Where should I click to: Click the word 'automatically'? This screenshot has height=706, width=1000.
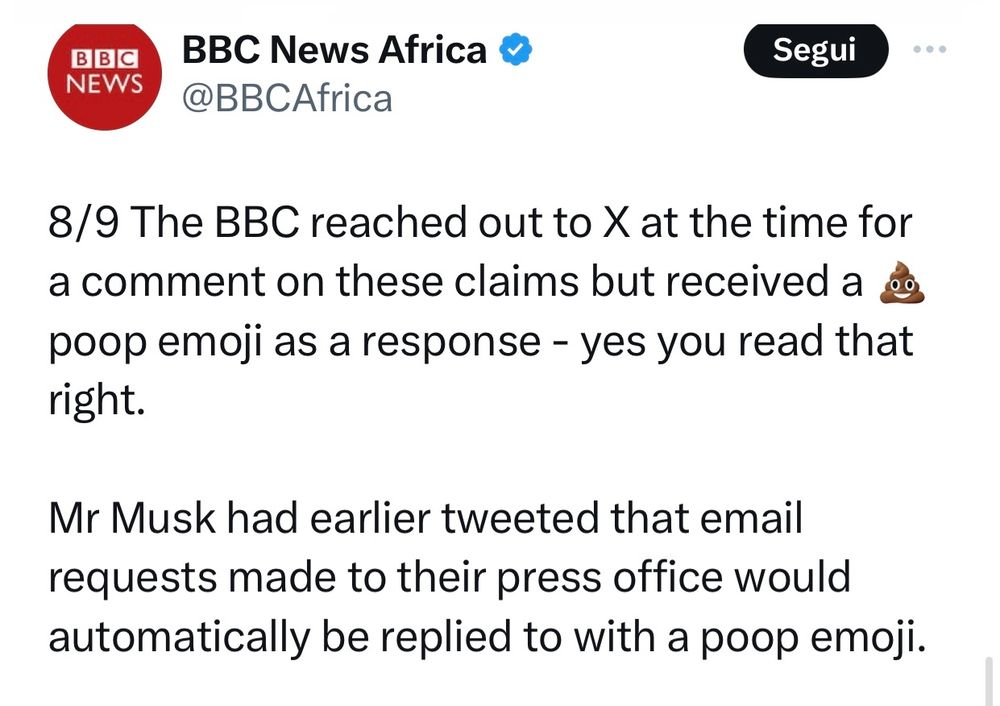click(x=180, y=636)
